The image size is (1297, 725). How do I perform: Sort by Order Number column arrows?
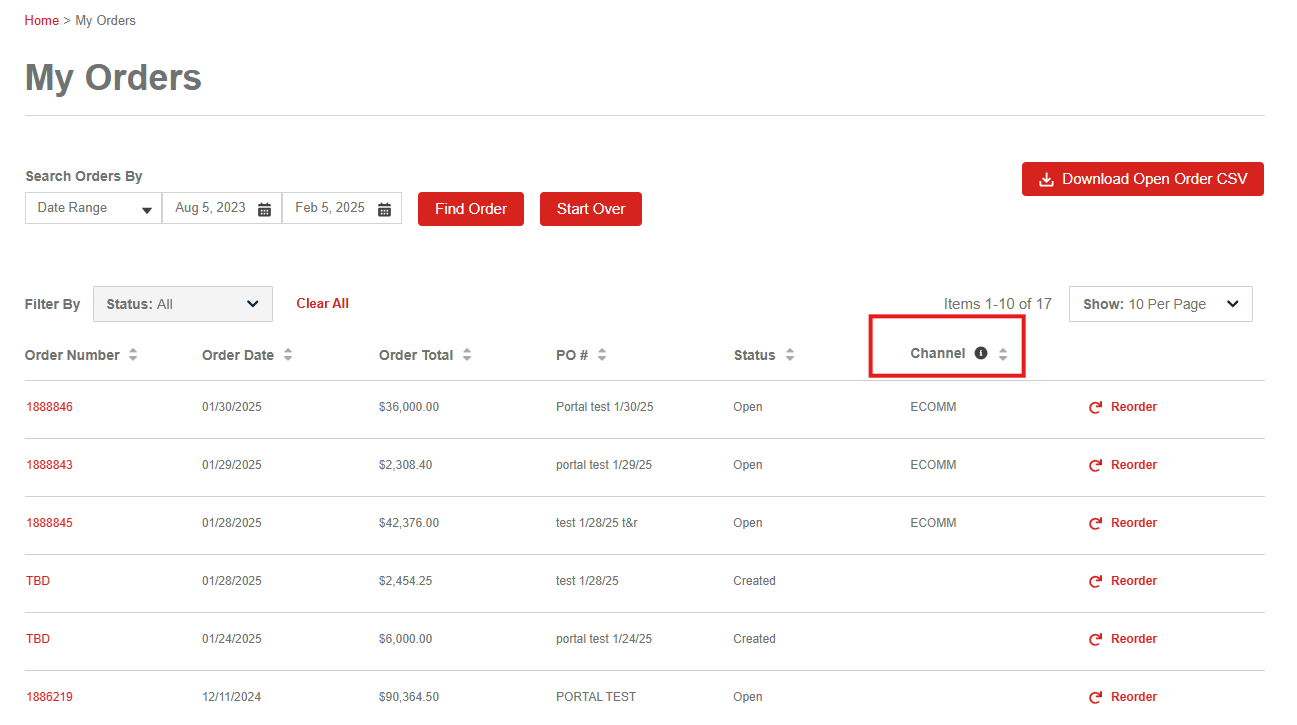point(133,355)
